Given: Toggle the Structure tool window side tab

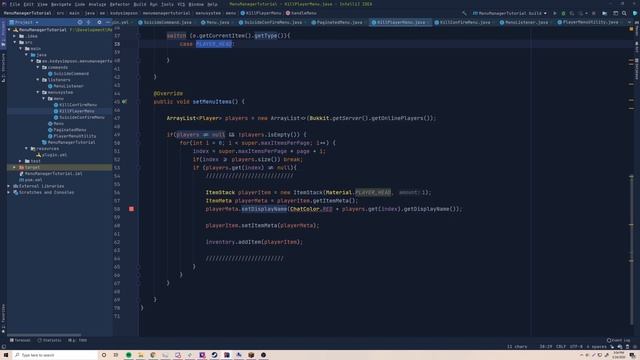Looking at the screenshot, I should 3,67.
